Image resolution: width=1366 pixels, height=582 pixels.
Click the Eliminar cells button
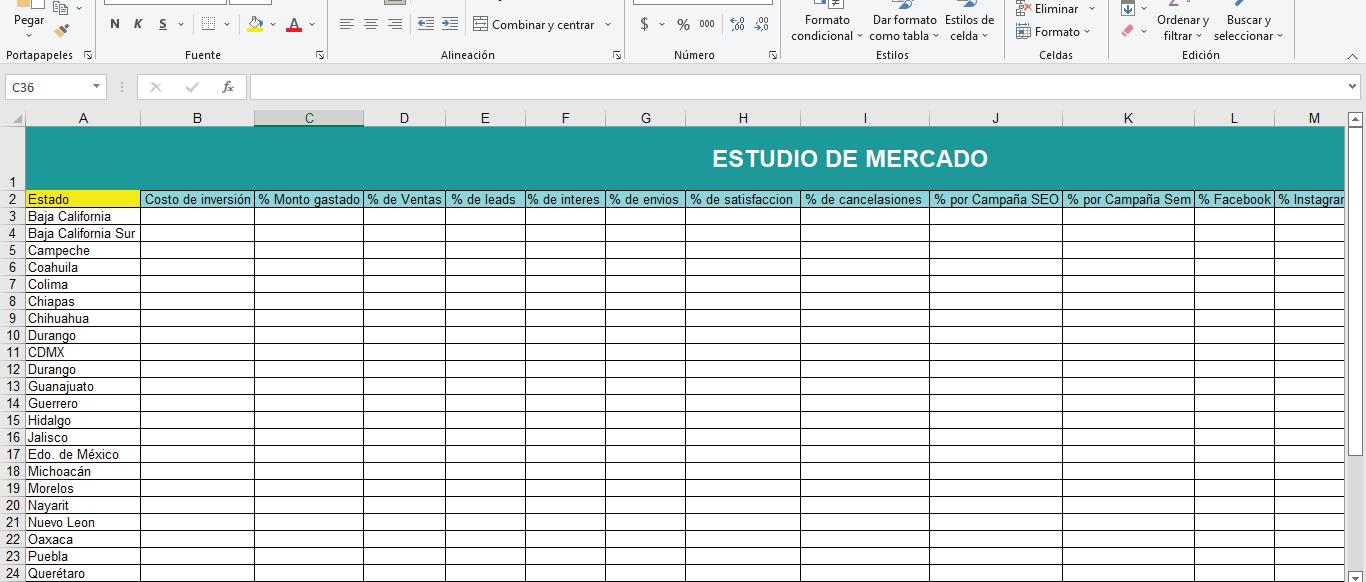pyautogui.click(x=1055, y=8)
